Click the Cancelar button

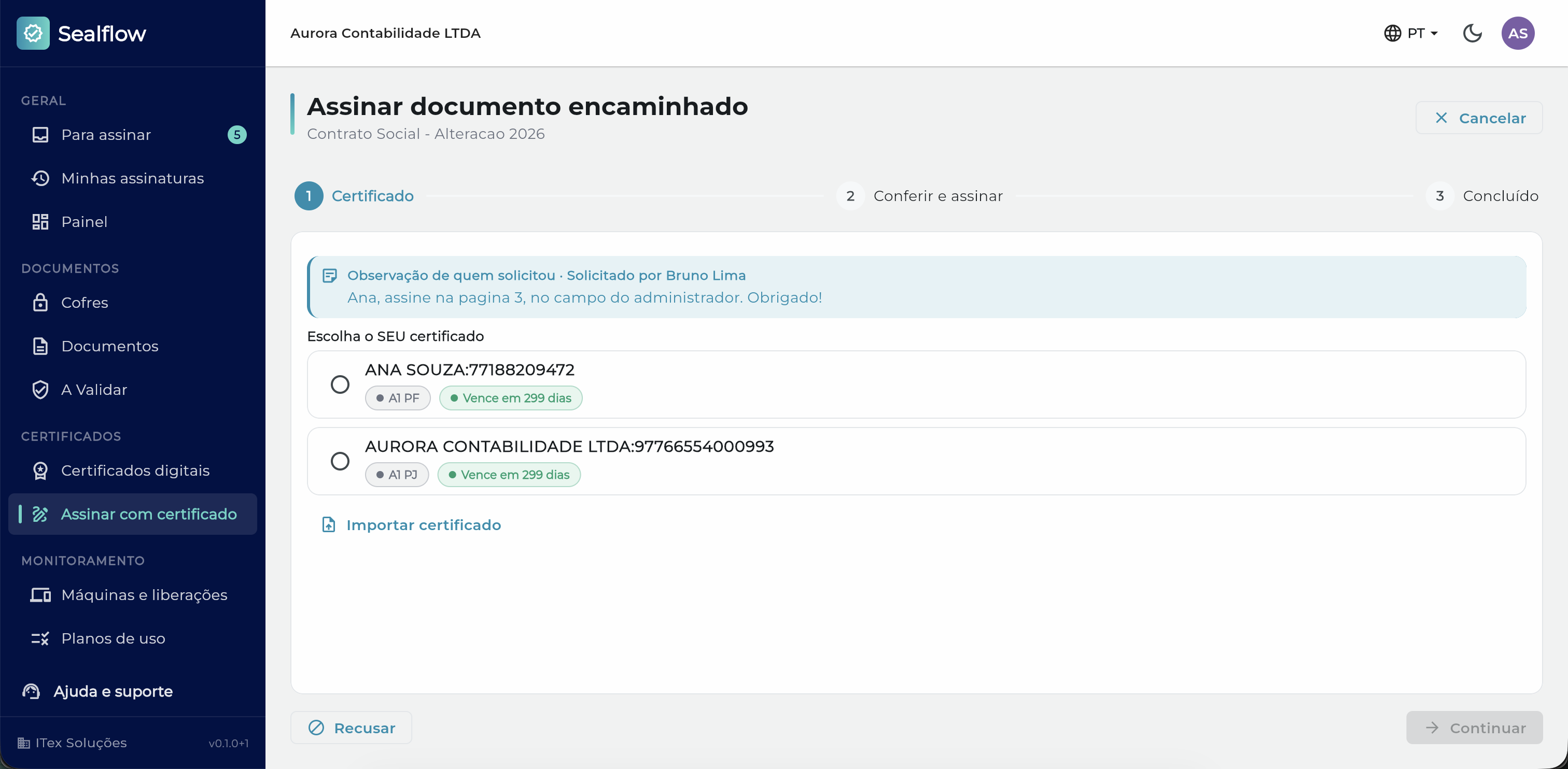point(1479,118)
